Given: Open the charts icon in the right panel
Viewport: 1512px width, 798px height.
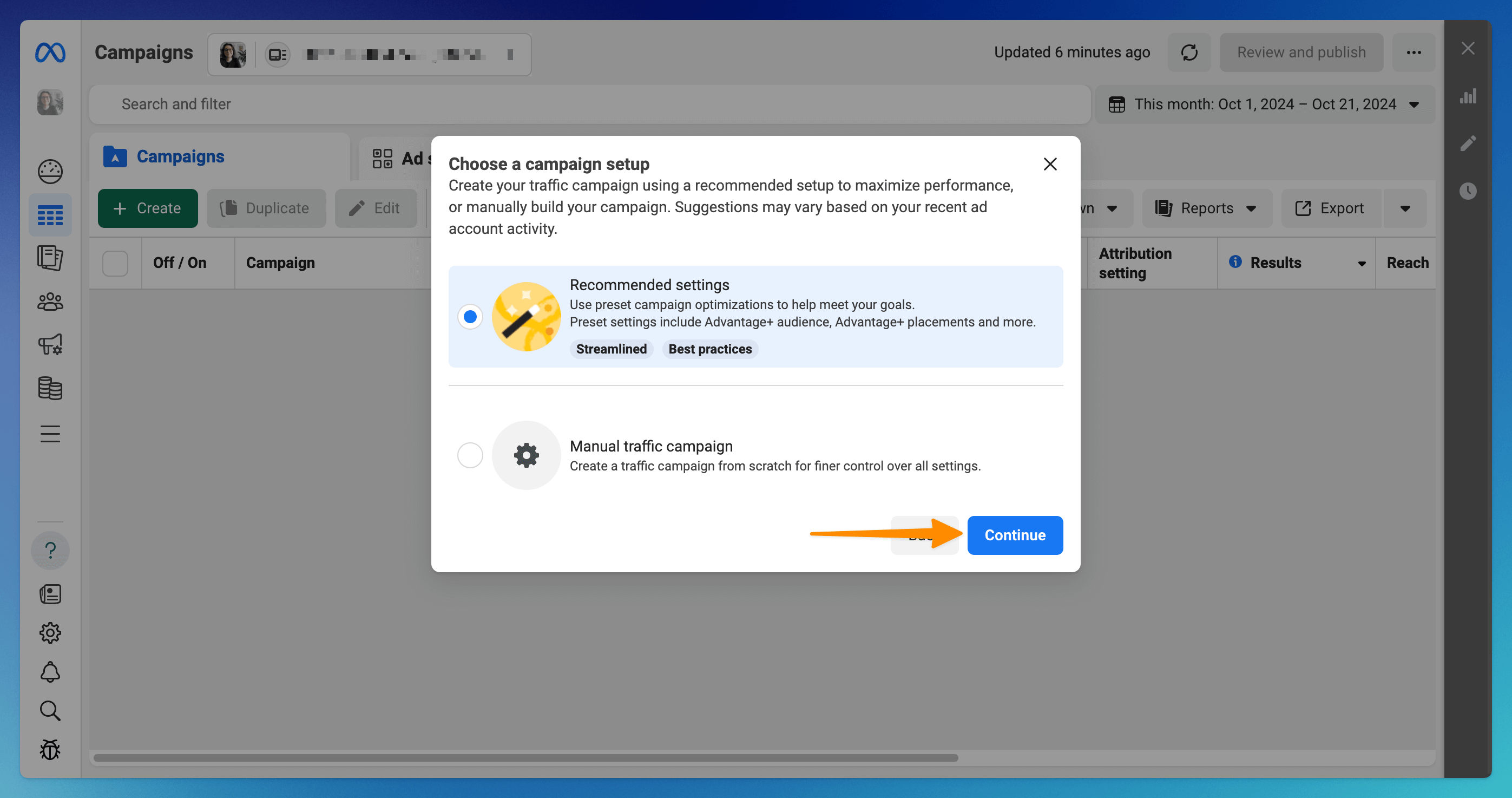Looking at the screenshot, I should click(1468, 96).
